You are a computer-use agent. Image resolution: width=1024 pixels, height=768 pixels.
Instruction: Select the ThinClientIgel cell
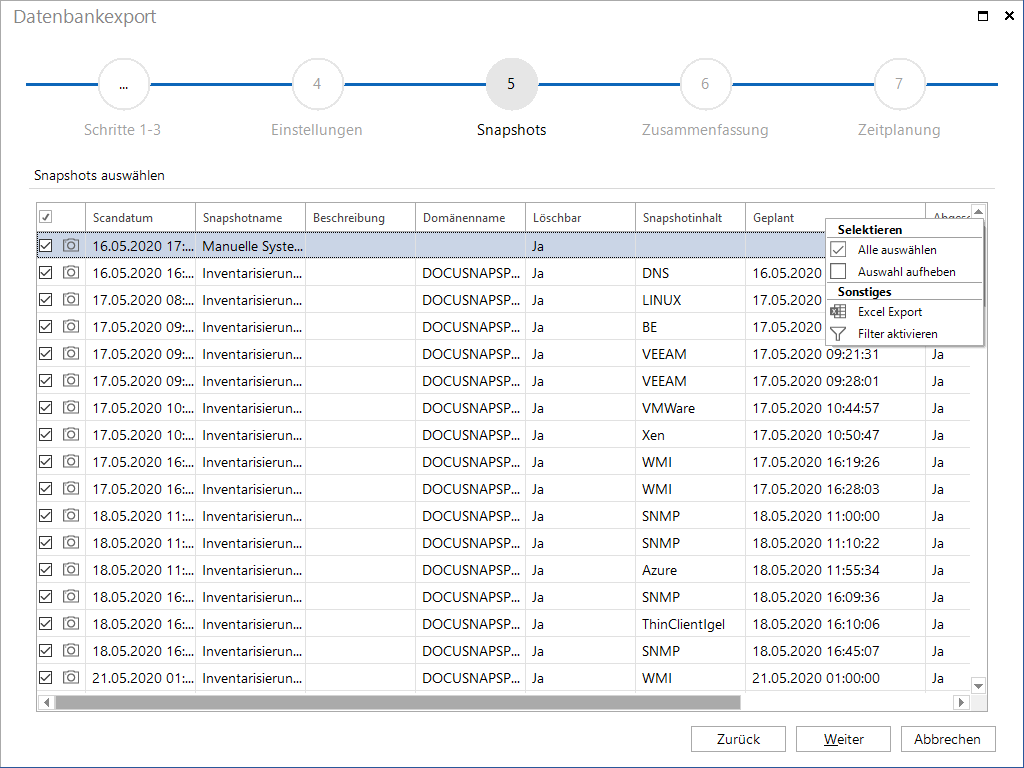(691, 624)
